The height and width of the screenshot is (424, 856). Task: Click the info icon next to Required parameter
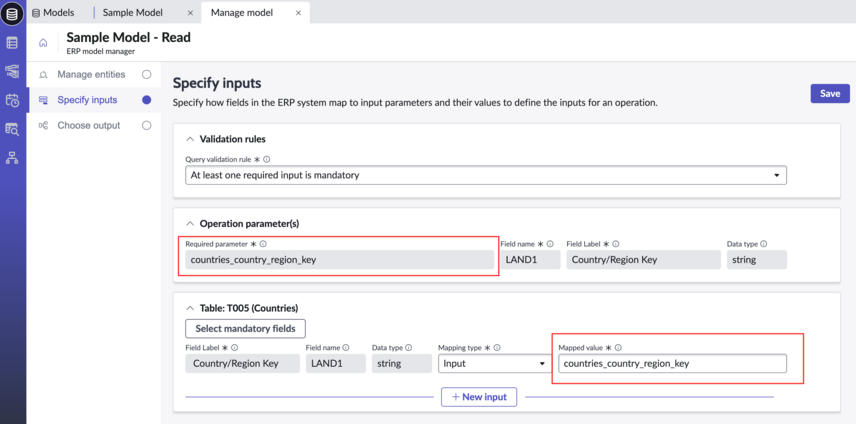(263, 244)
